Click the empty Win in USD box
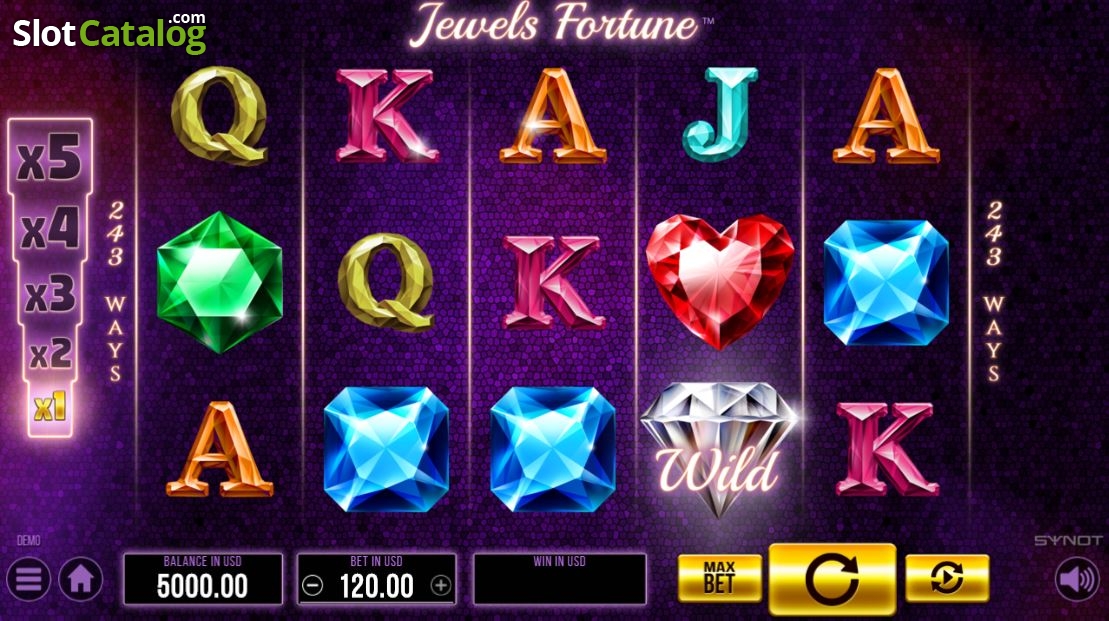This screenshot has width=1109, height=621. point(559,579)
